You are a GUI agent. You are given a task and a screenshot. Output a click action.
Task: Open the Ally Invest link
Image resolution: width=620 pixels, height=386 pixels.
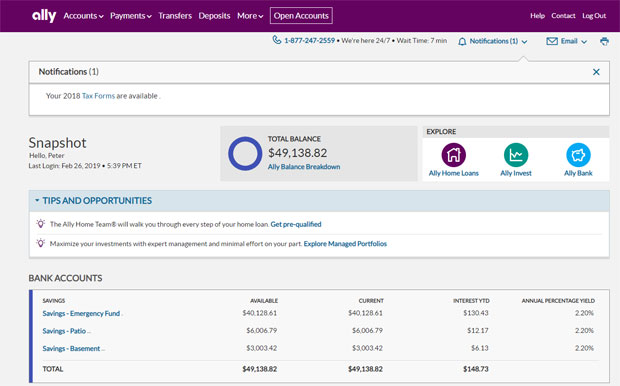click(516, 173)
